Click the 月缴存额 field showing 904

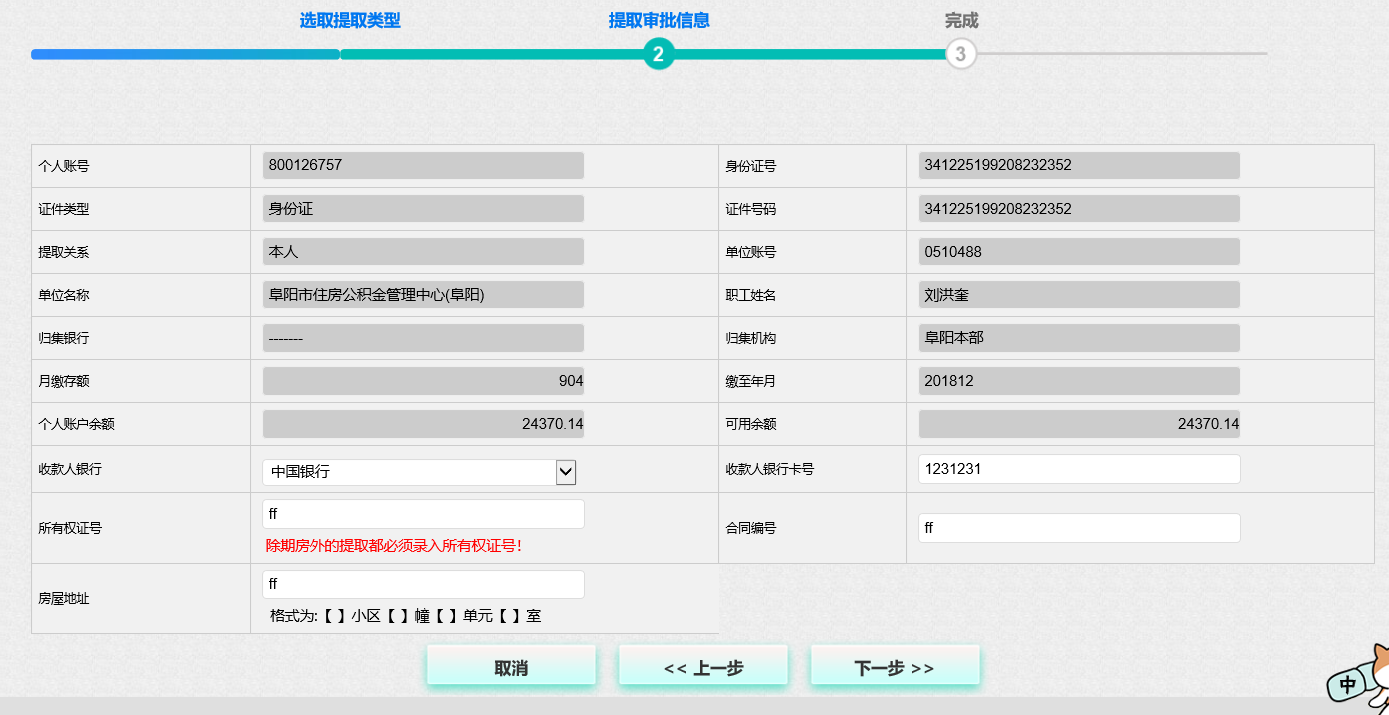point(423,381)
